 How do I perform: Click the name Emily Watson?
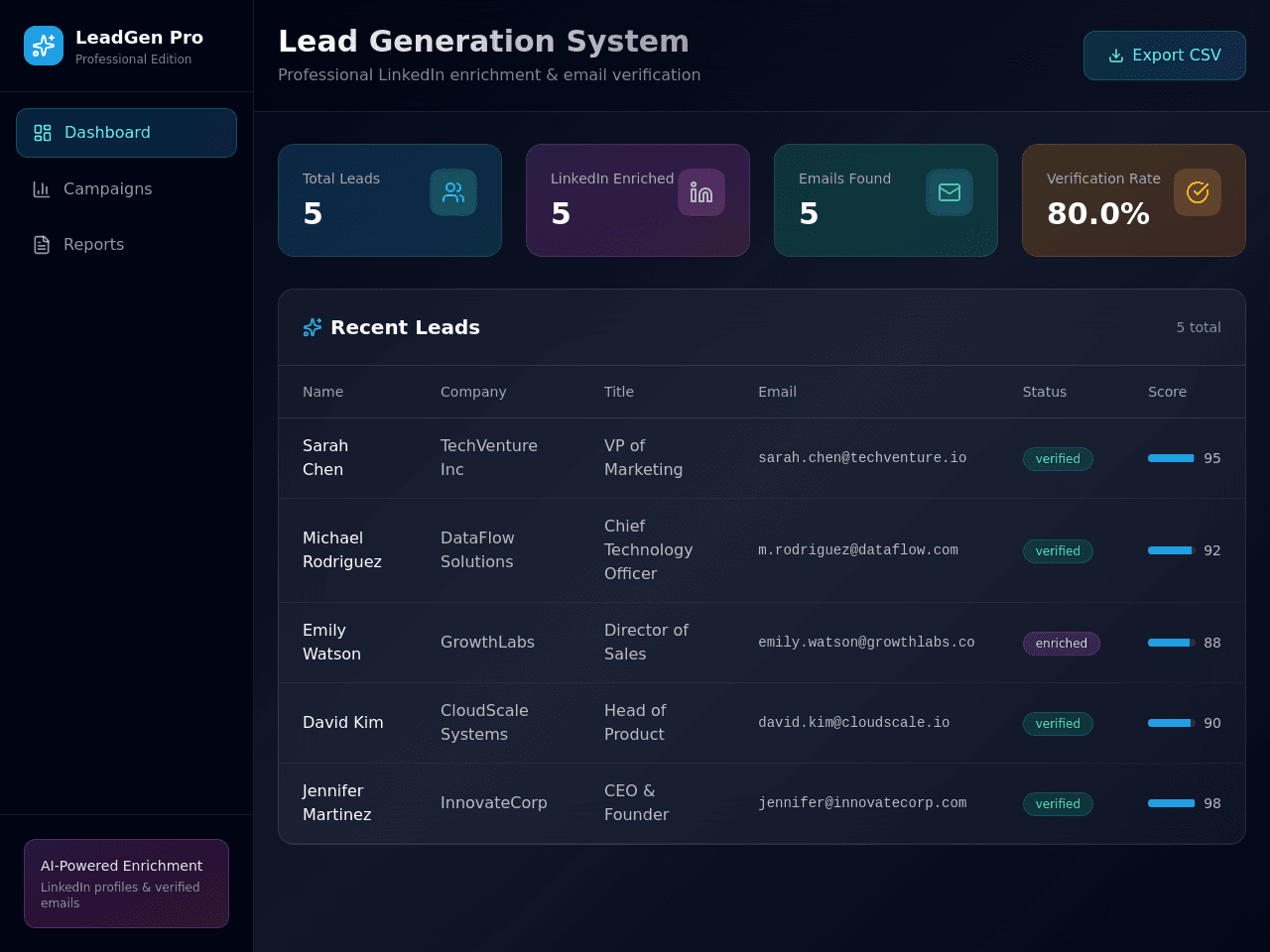point(331,643)
